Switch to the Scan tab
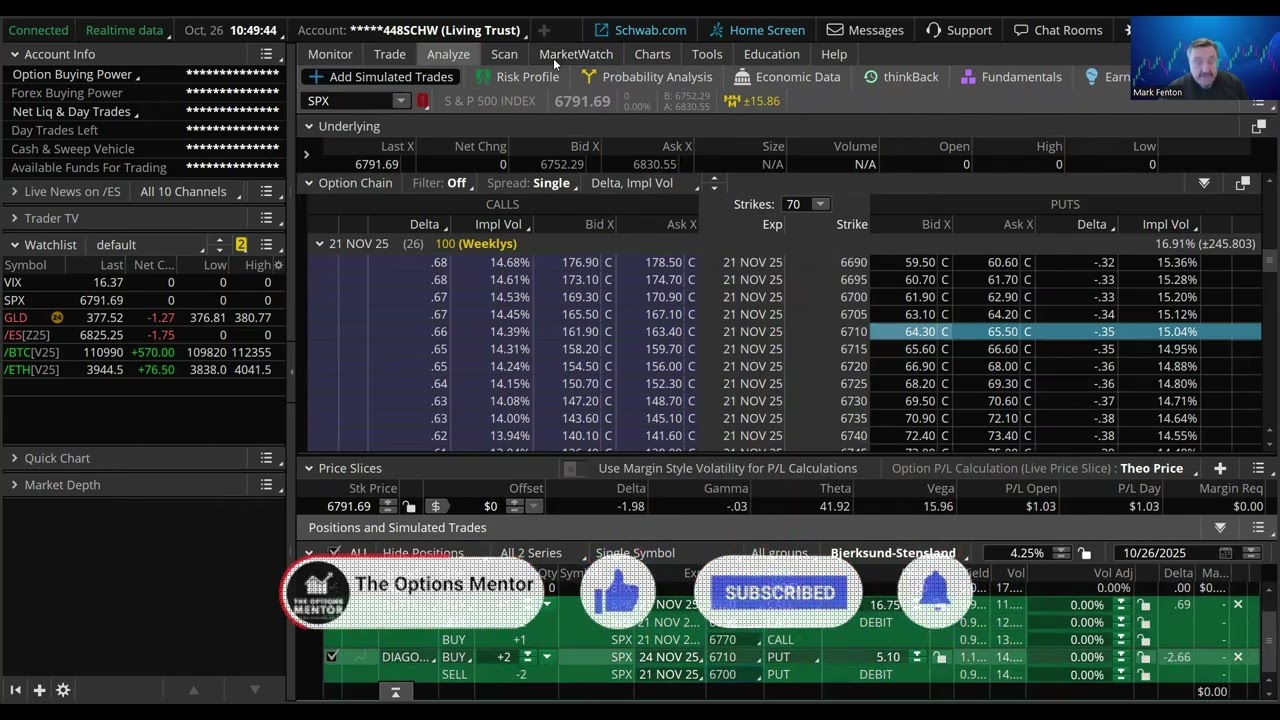This screenshot has height=720, width=1280. point(504,54)
